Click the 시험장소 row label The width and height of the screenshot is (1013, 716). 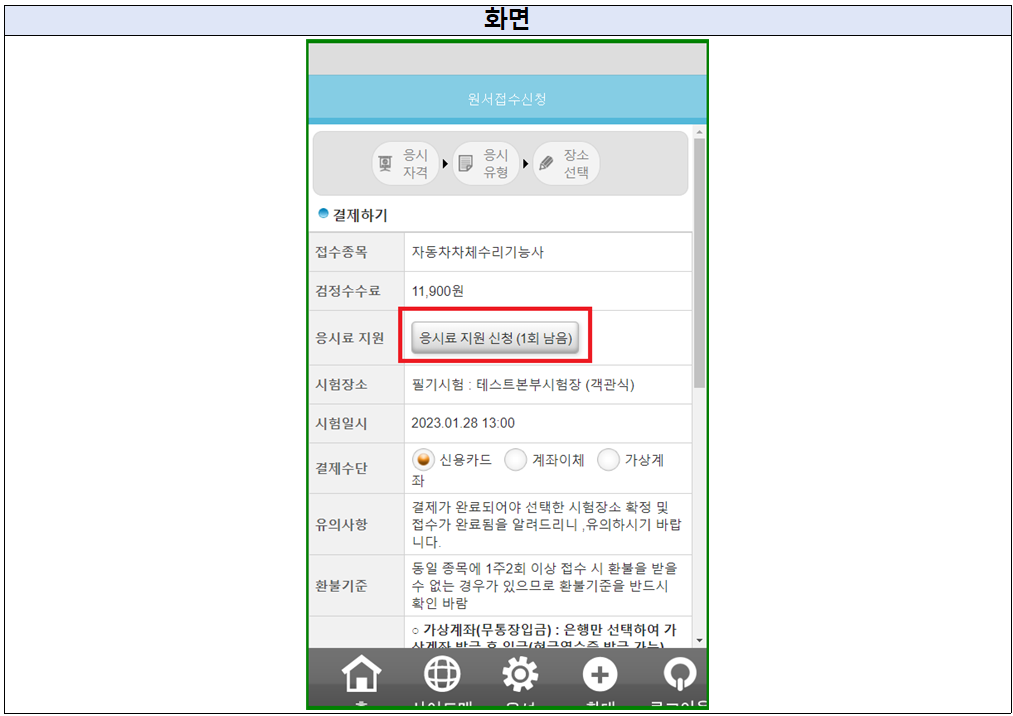coord(341,384)
